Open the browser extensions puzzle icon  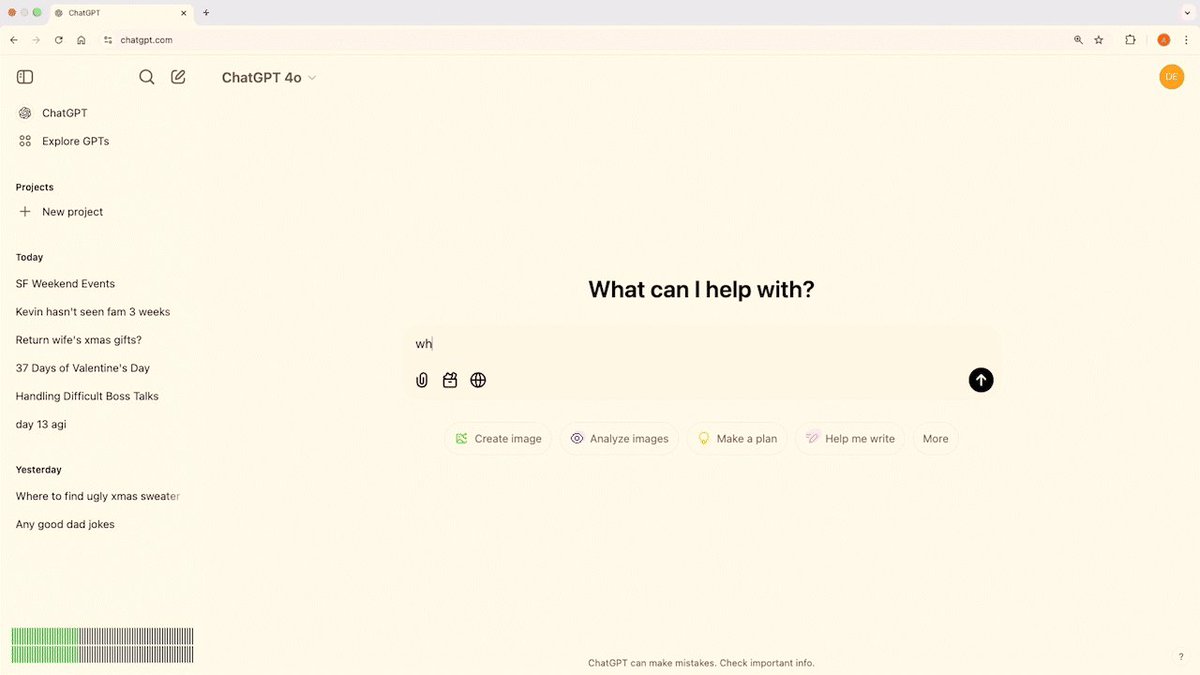tap(1130, 40)
